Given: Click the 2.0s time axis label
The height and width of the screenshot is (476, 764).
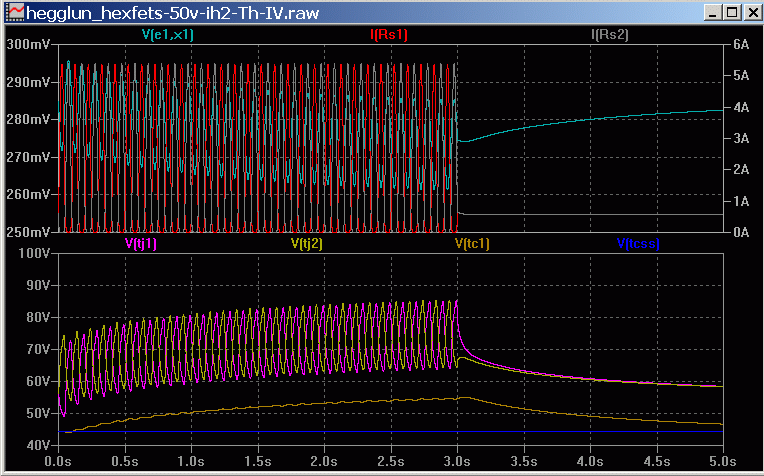Looking at the screenshot, I should (x=324, y=461).
